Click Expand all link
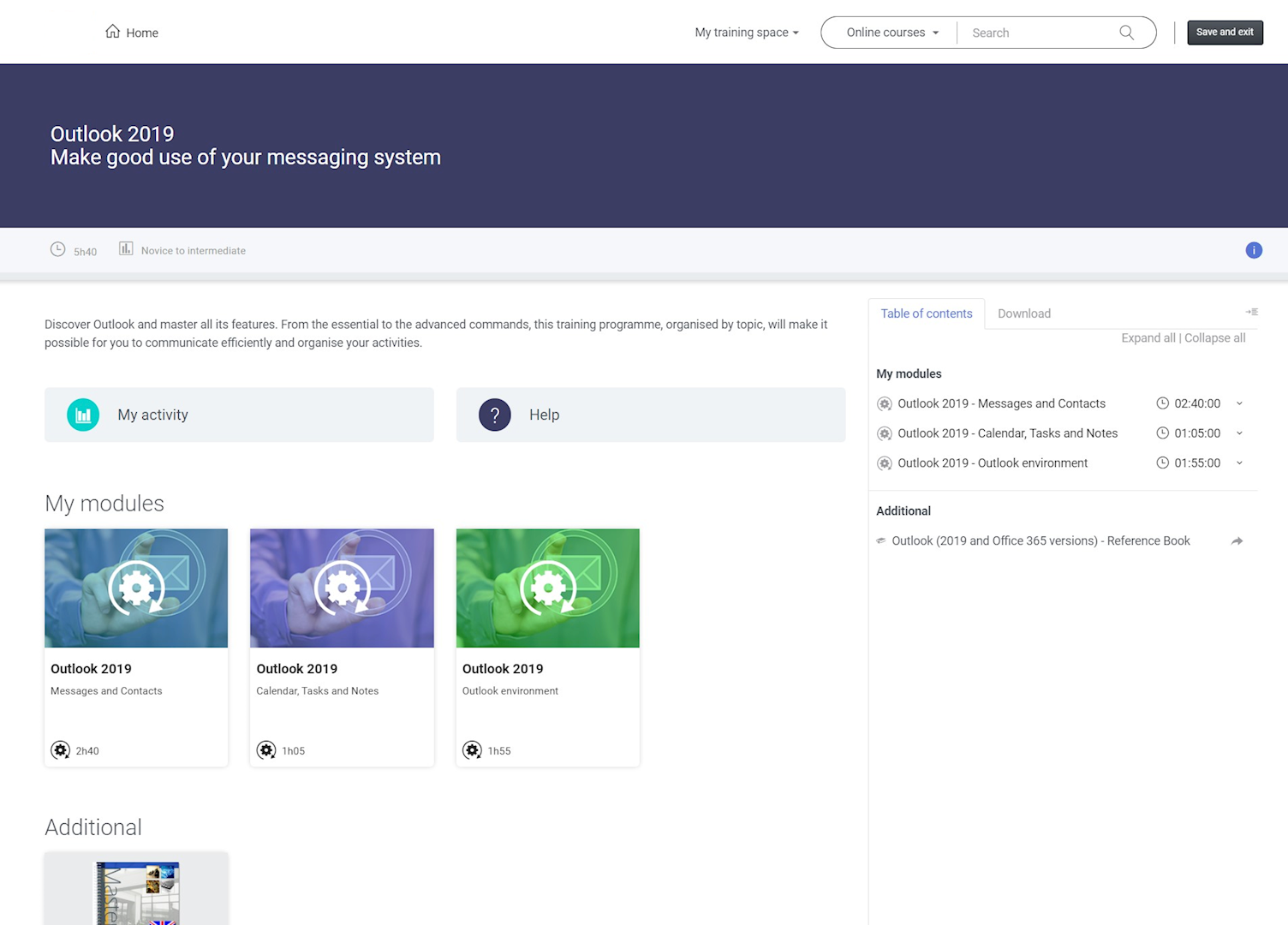The height and width of the screenshot is (925, 1288). click(x=1148, y=338)
